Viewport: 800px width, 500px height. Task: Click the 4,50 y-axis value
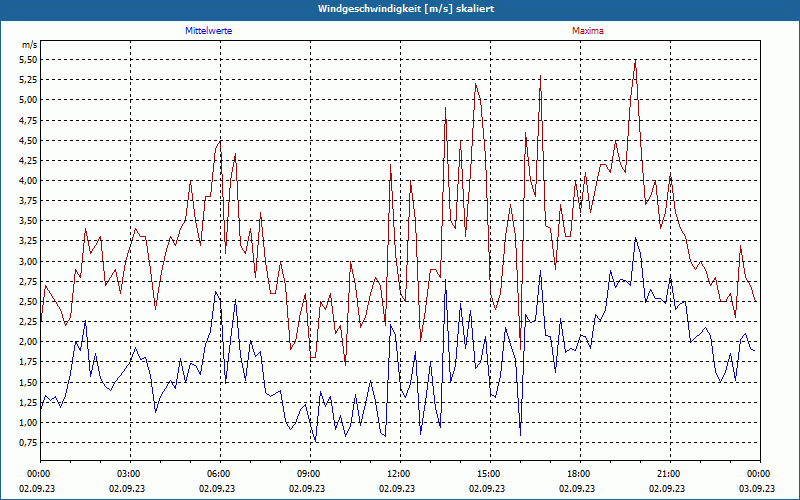30,140
